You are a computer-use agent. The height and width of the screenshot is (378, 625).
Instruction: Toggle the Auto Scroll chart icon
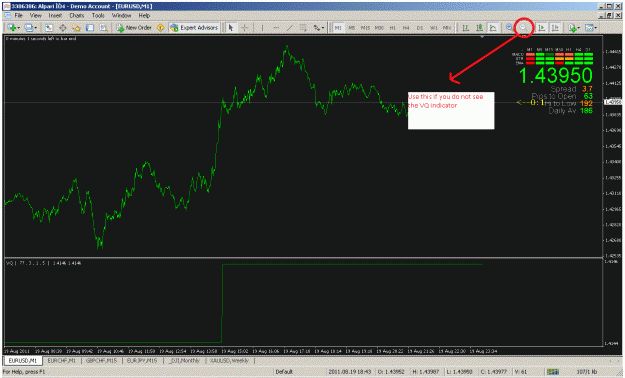(541, 28)
